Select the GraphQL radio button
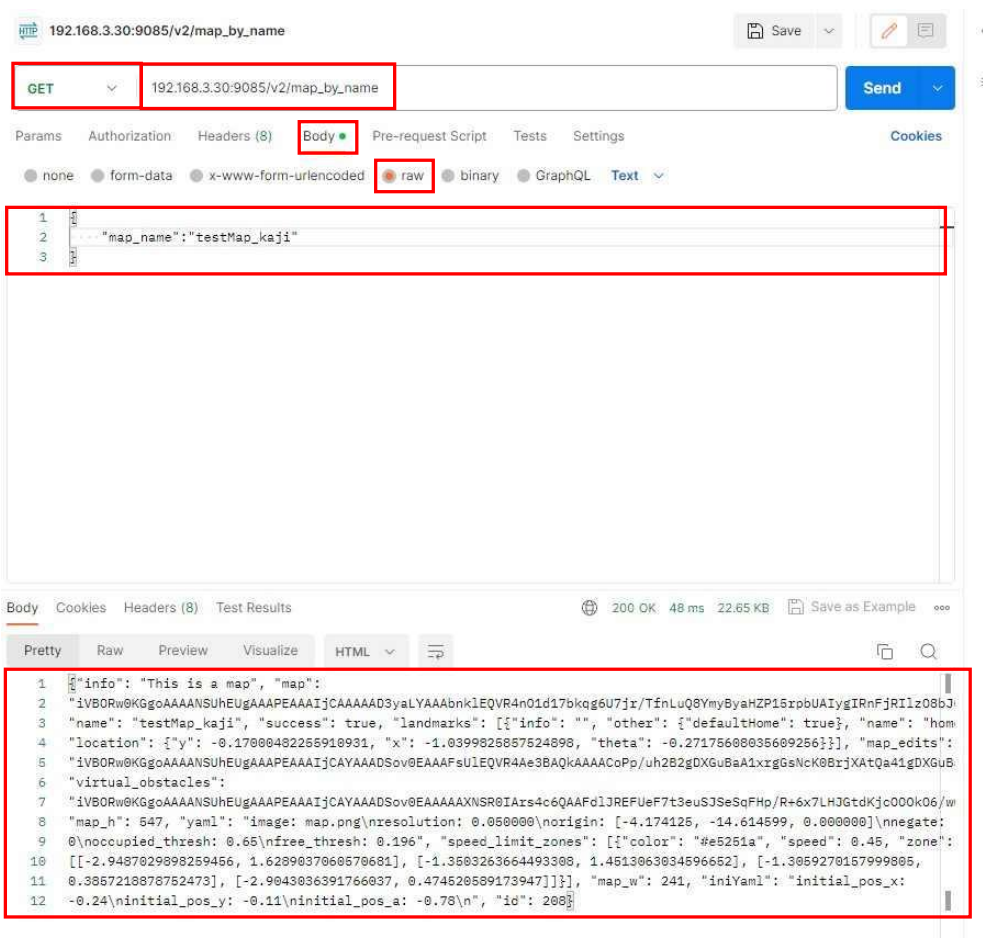The width and height of the screenshot is (983, 944). (x=524, y=176)
